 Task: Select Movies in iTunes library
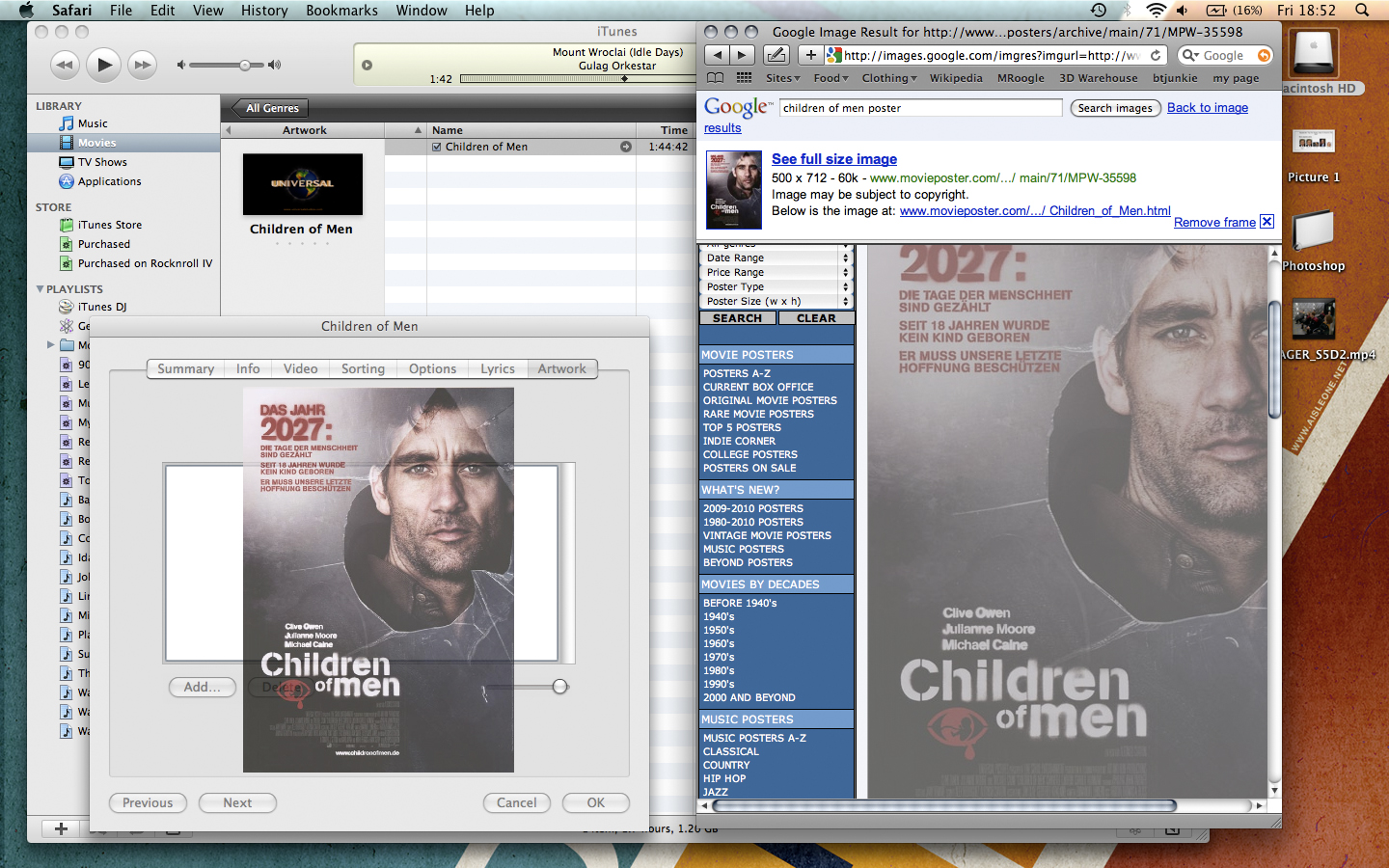click(96, 143)
